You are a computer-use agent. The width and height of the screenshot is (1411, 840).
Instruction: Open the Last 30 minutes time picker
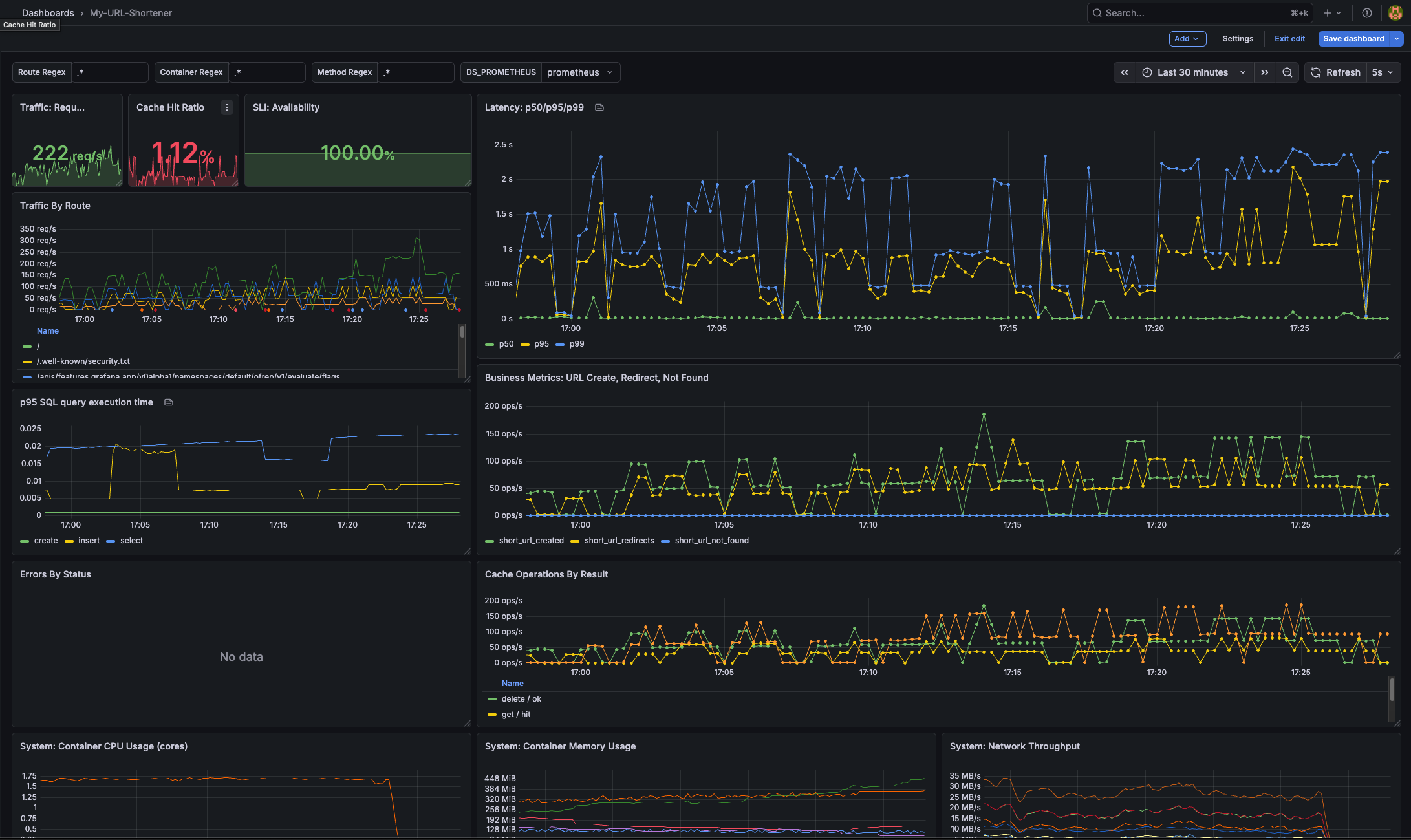pyautogui.click(x=1193, y=72)
